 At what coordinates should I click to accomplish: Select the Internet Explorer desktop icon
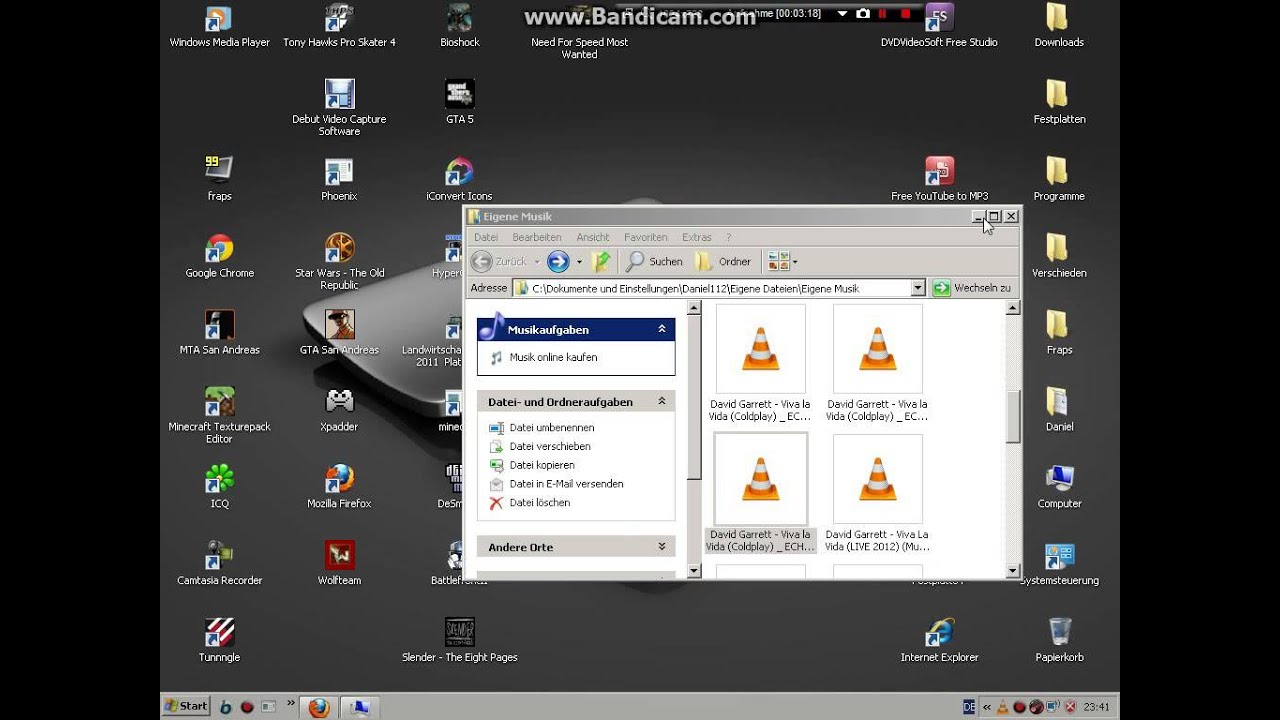point(939,641)
